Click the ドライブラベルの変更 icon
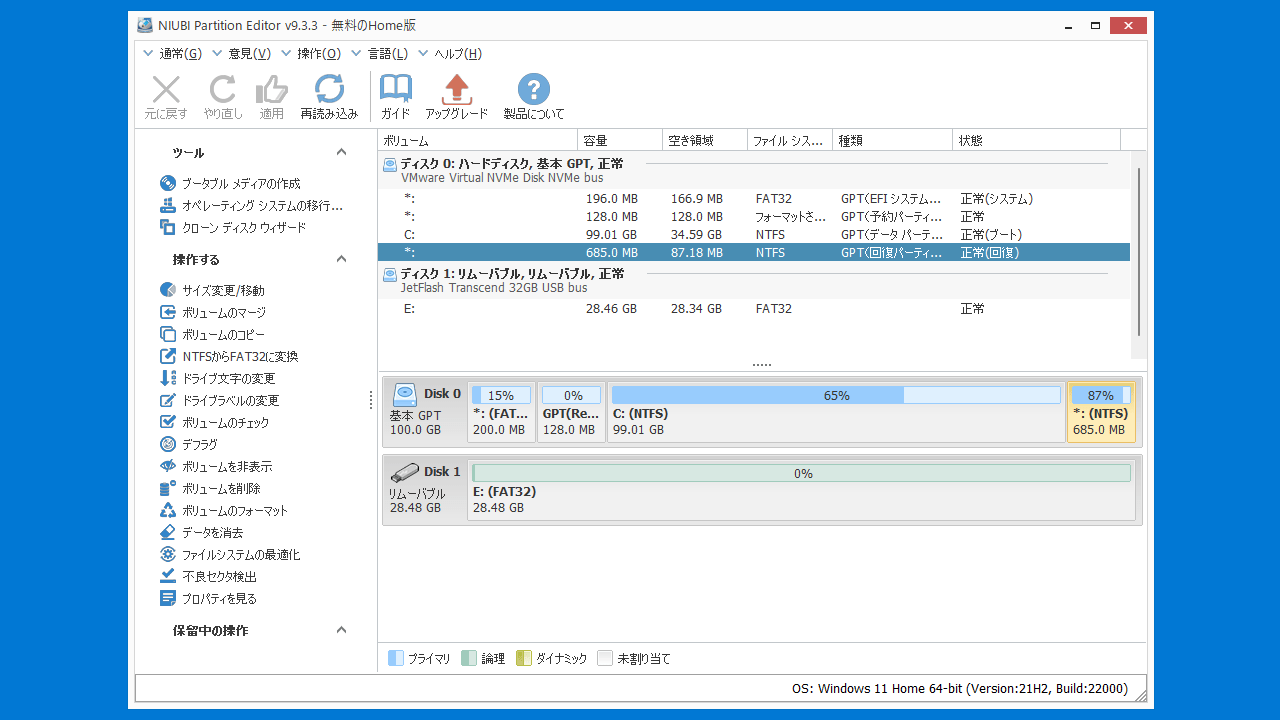The height and width of the screenshot is (720, 1280). pyautogui.click(x=168, y=400)
